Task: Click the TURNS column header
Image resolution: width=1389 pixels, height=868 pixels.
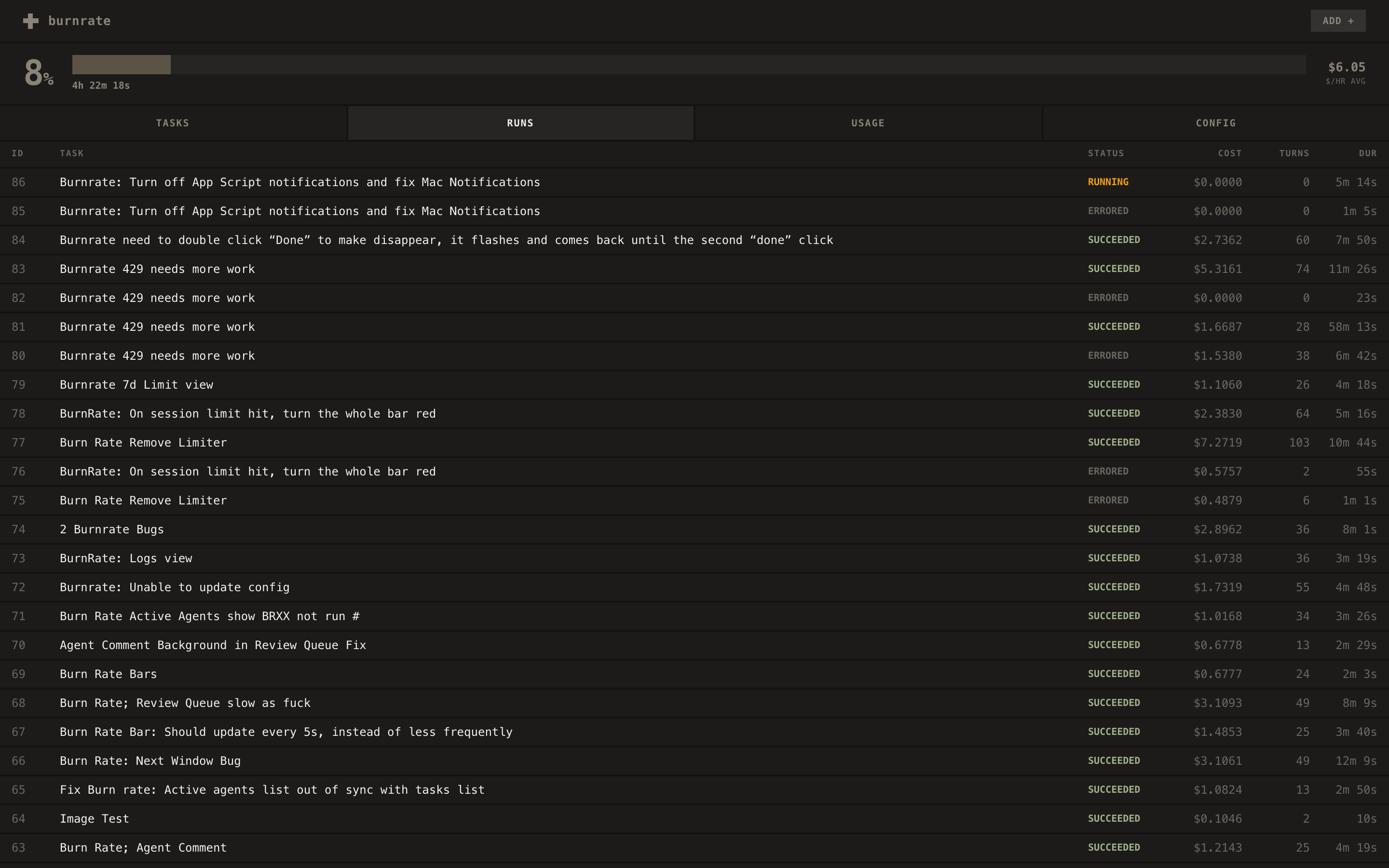Action: (x=1294, y=153)
